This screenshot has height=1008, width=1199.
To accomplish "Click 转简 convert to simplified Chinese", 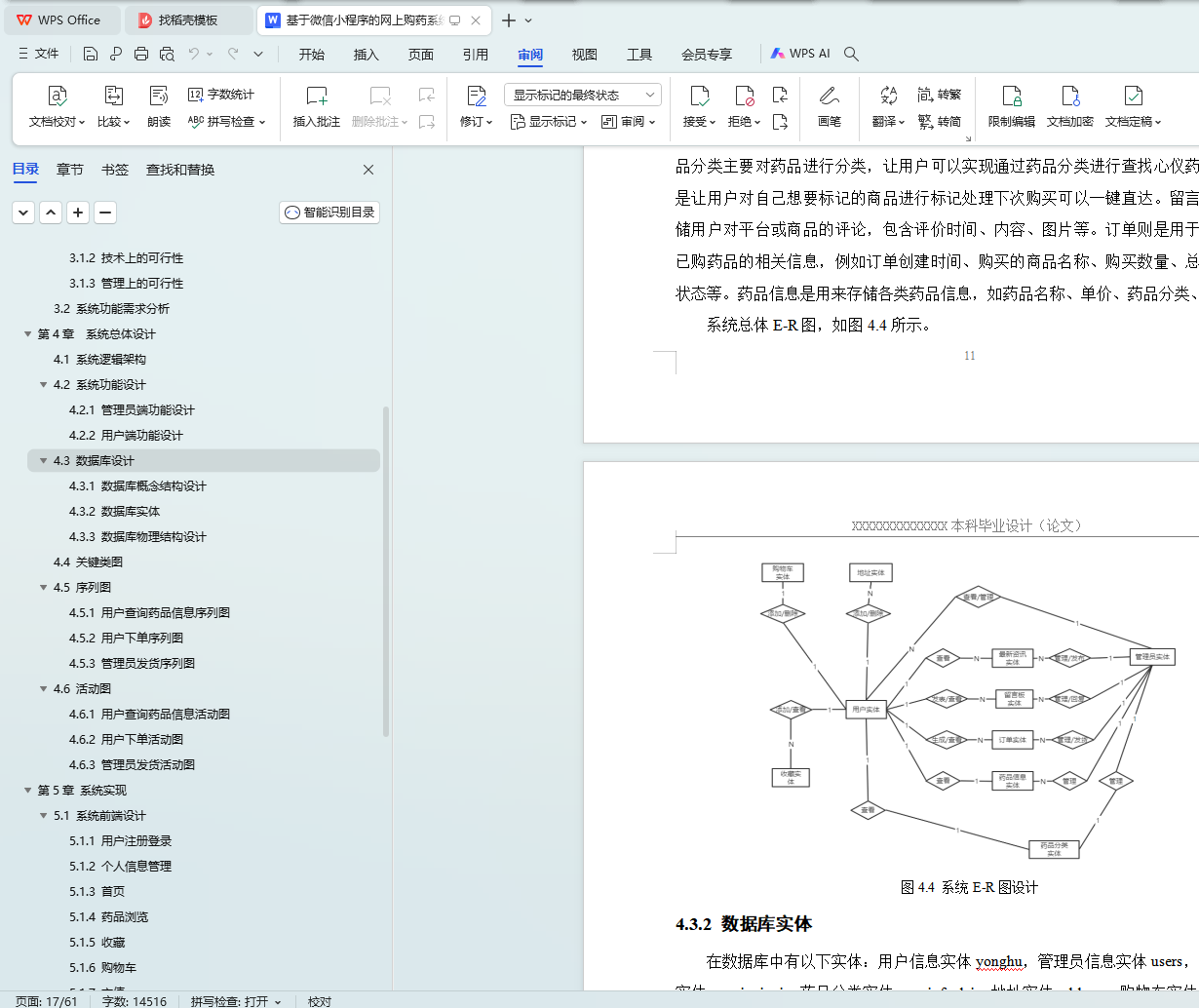I will [x=940, y=122].
